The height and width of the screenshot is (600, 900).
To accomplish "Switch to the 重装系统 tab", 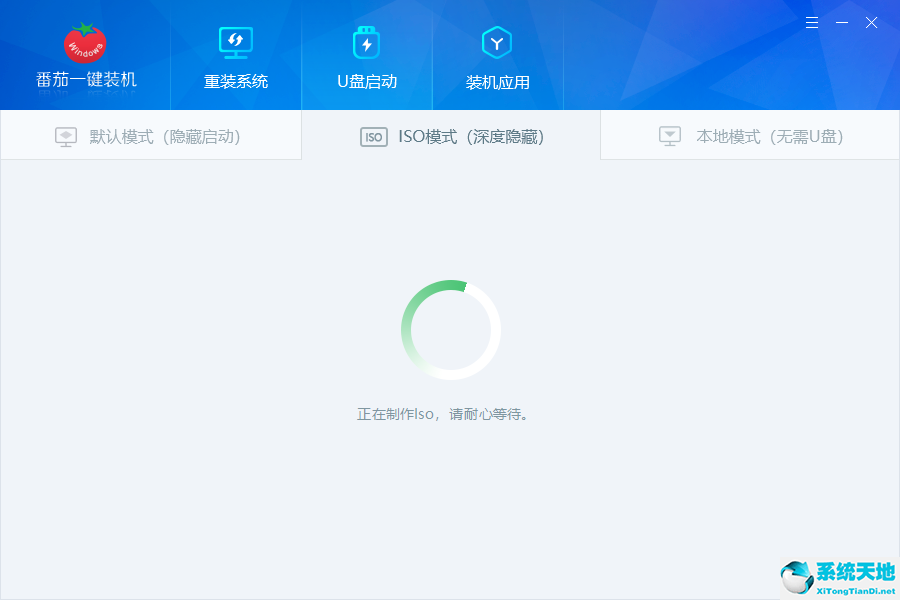I will tap(235, 55).
